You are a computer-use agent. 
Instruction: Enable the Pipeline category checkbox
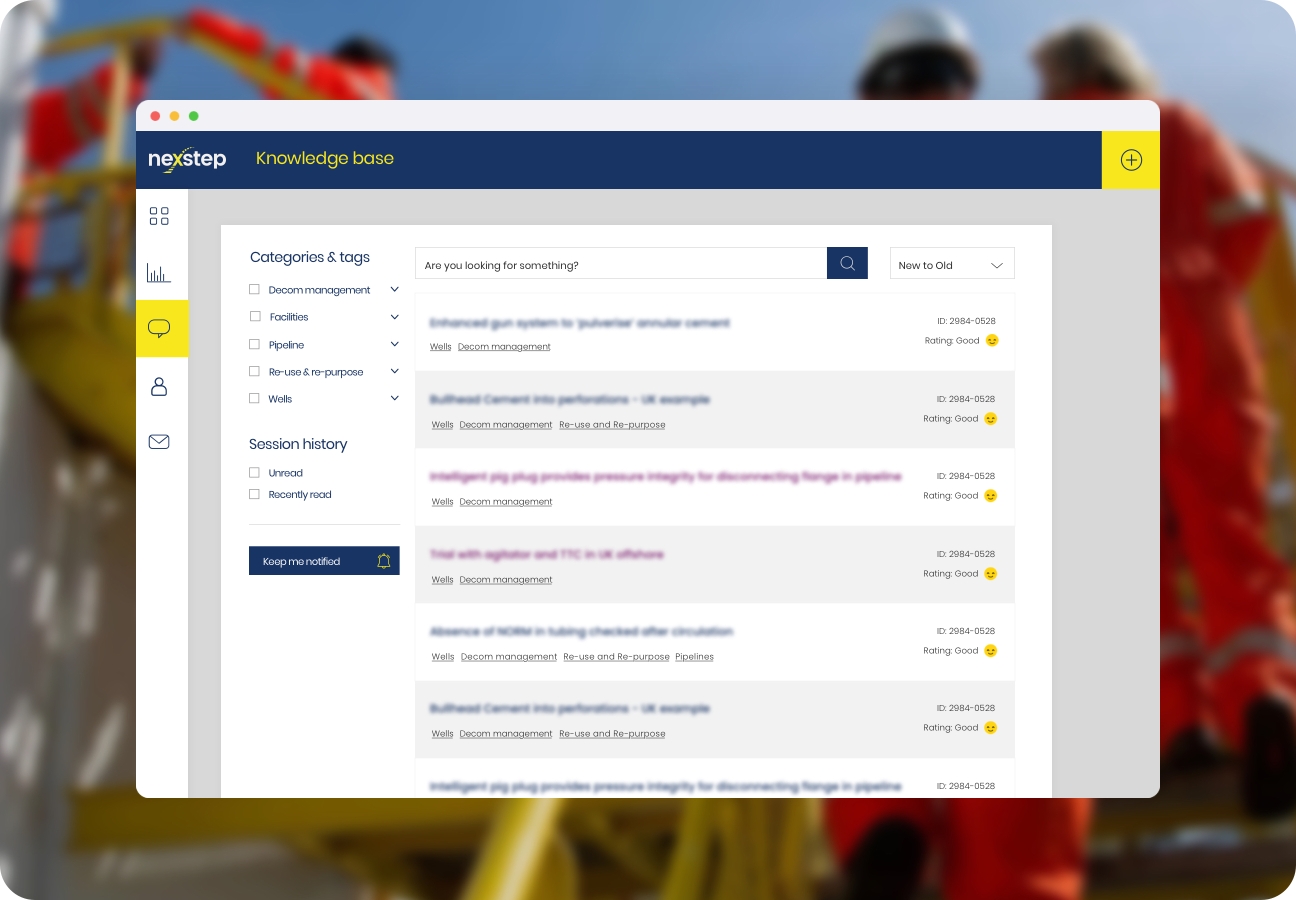point(254,344)
